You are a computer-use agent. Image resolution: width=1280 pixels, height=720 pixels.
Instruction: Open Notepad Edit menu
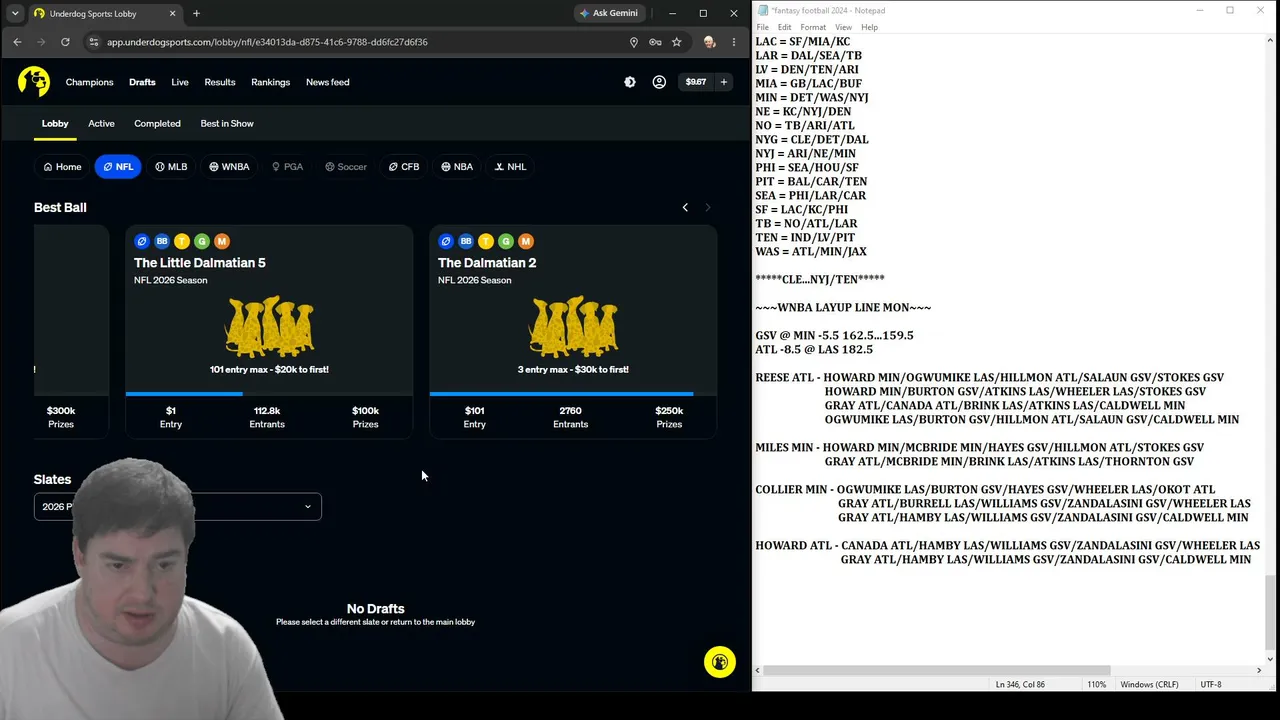coord(784,27)
